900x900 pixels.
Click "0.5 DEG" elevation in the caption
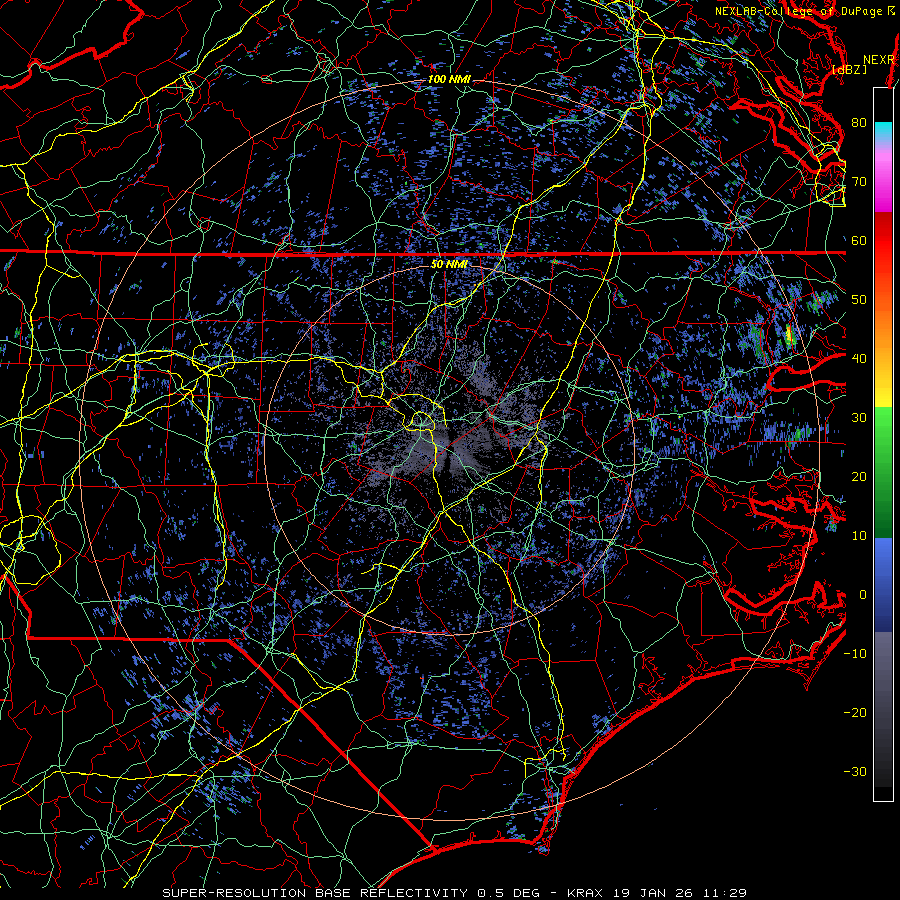point(508,893)
